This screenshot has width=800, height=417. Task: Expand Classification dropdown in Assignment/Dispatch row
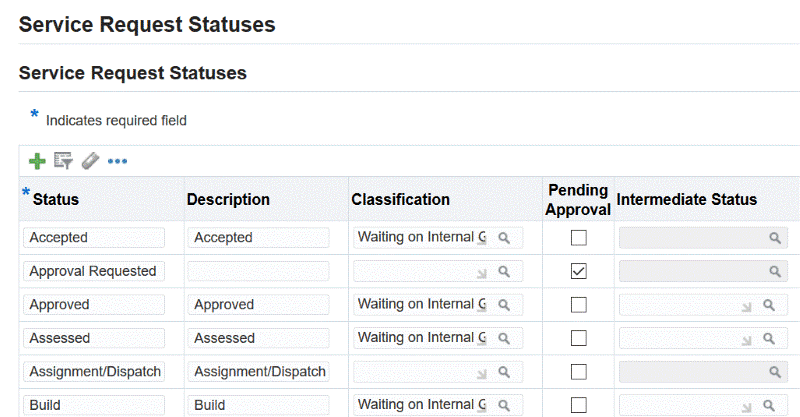(x=481, y=372)
